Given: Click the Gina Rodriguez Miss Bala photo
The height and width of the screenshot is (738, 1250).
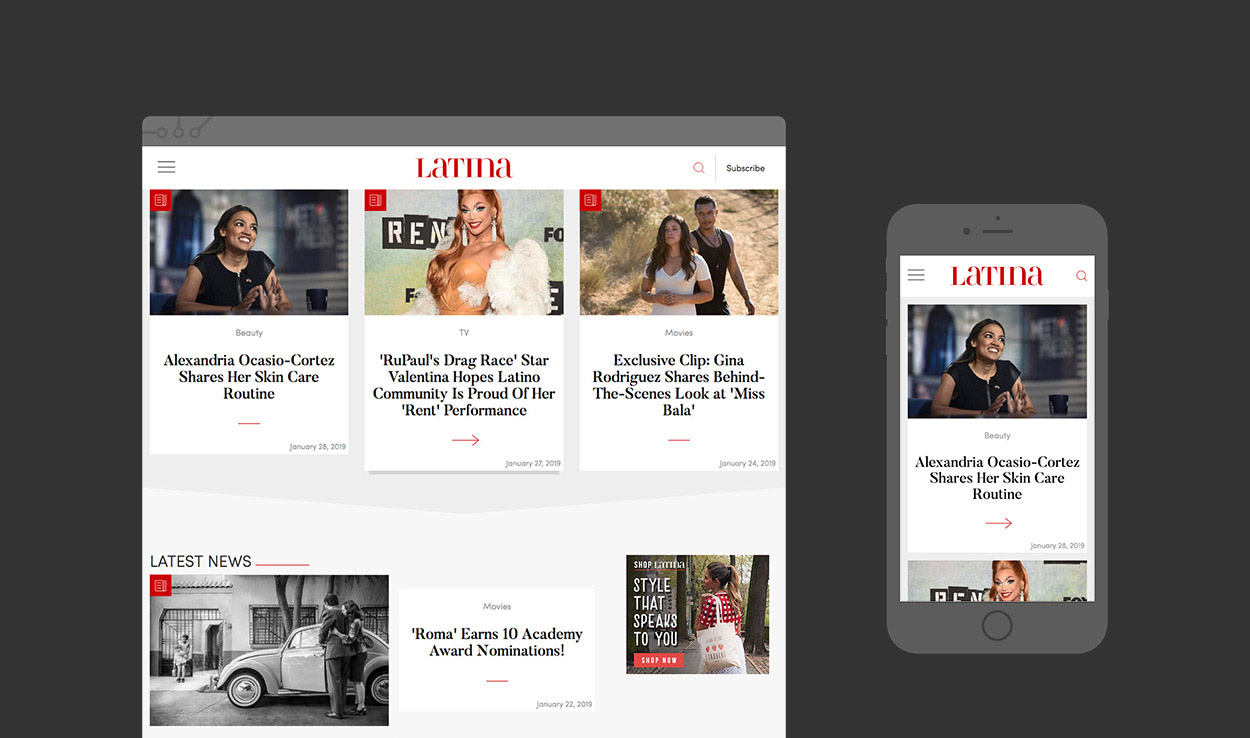Looking at the screenshot, I should coord(679,252).
